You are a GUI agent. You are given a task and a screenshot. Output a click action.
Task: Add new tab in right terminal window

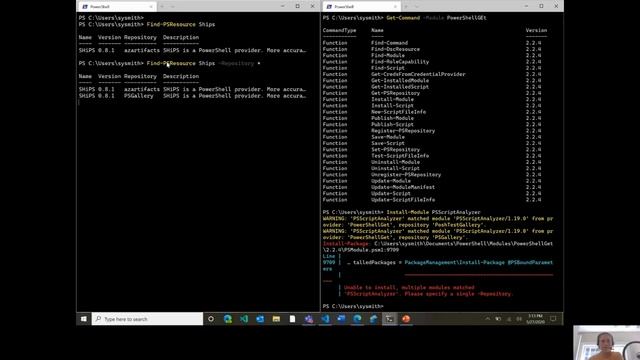[406, 7]
